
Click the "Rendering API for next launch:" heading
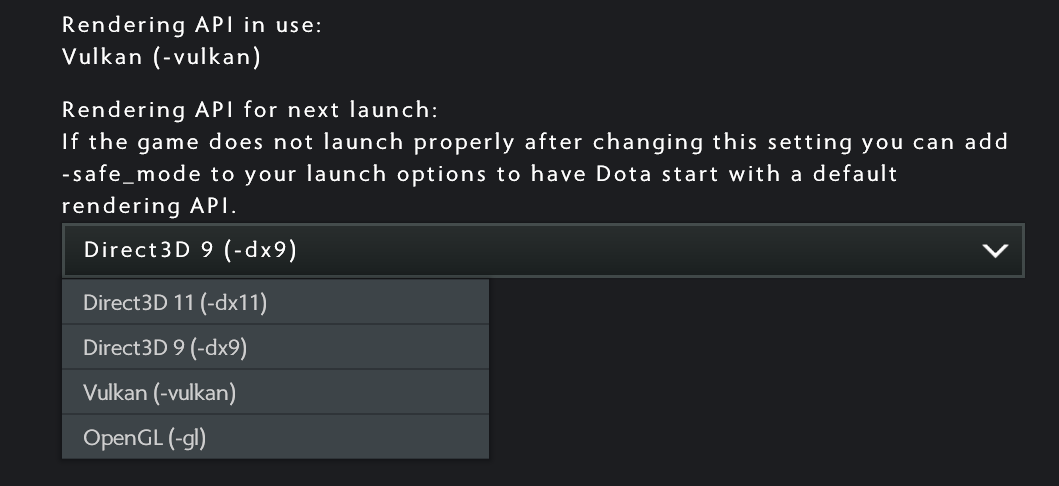point(250,109)
